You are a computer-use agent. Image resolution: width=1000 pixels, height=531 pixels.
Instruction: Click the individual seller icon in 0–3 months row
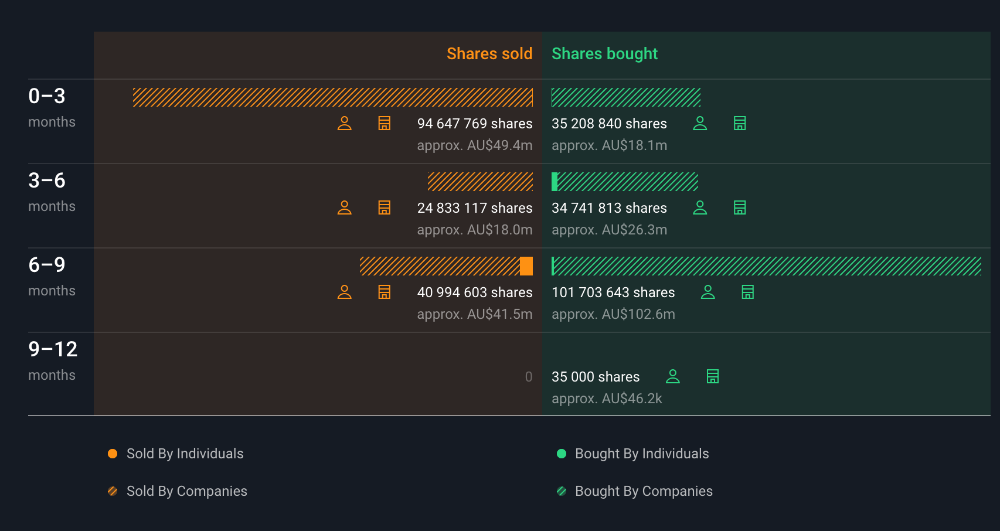tap(344, 124)
